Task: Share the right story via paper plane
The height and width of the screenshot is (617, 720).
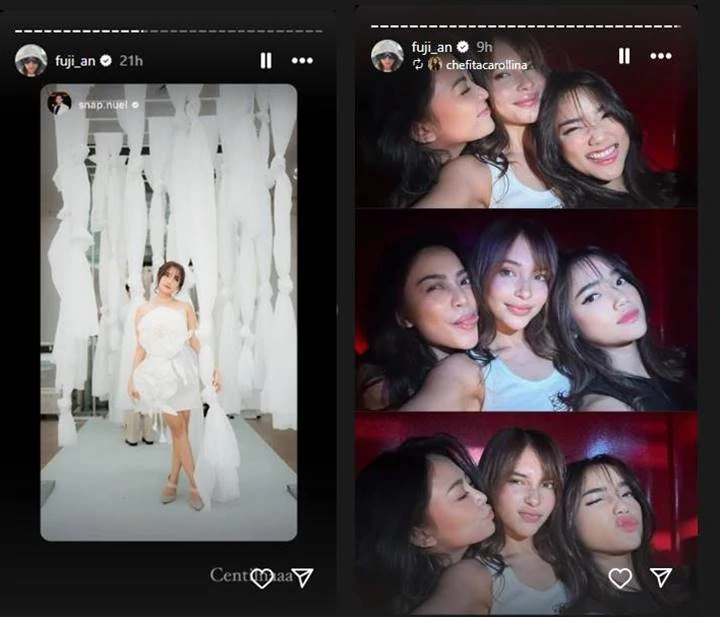Action: tap(661, 578)
